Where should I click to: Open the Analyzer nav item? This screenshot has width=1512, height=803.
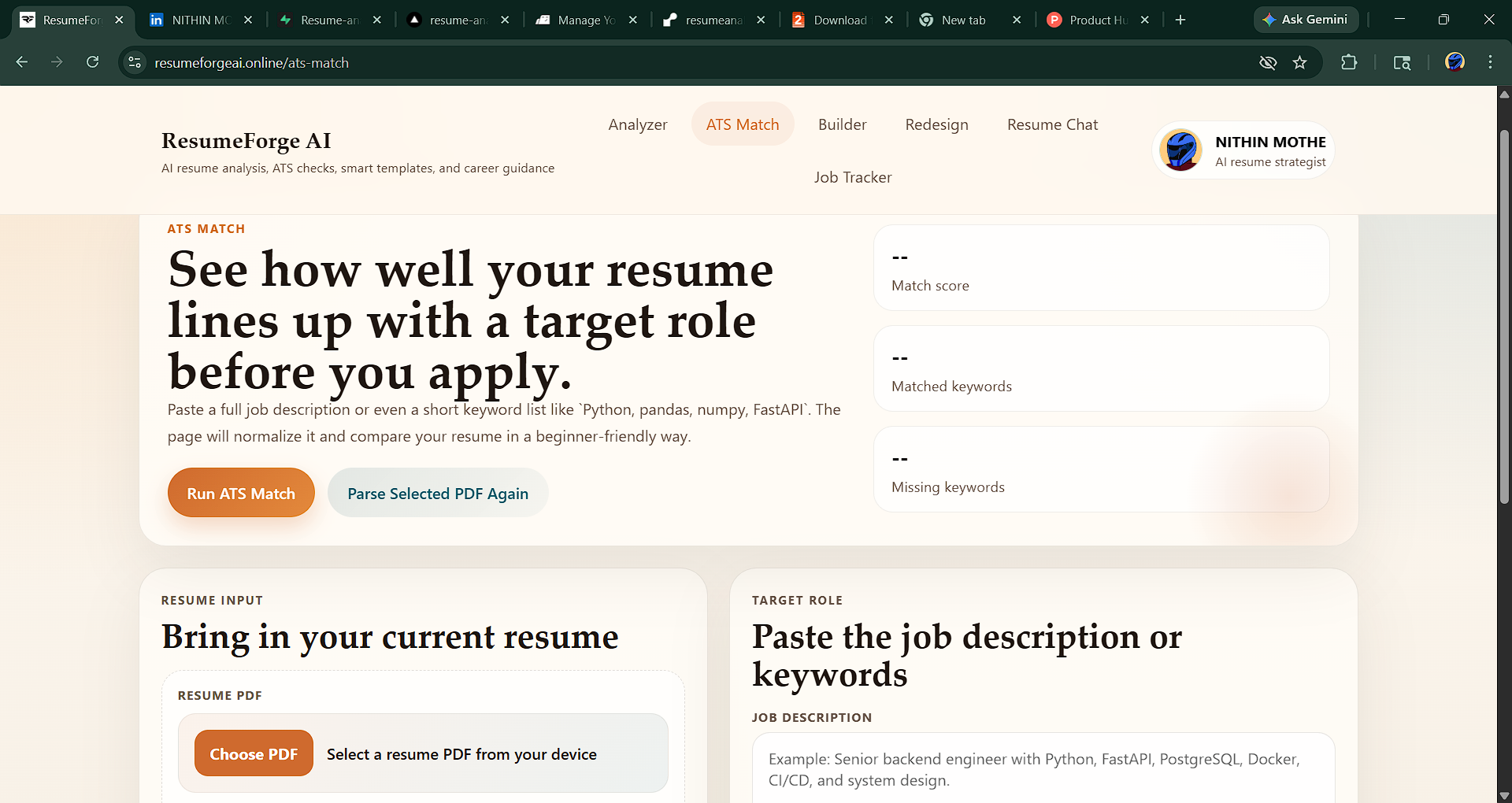coord(638,124)
